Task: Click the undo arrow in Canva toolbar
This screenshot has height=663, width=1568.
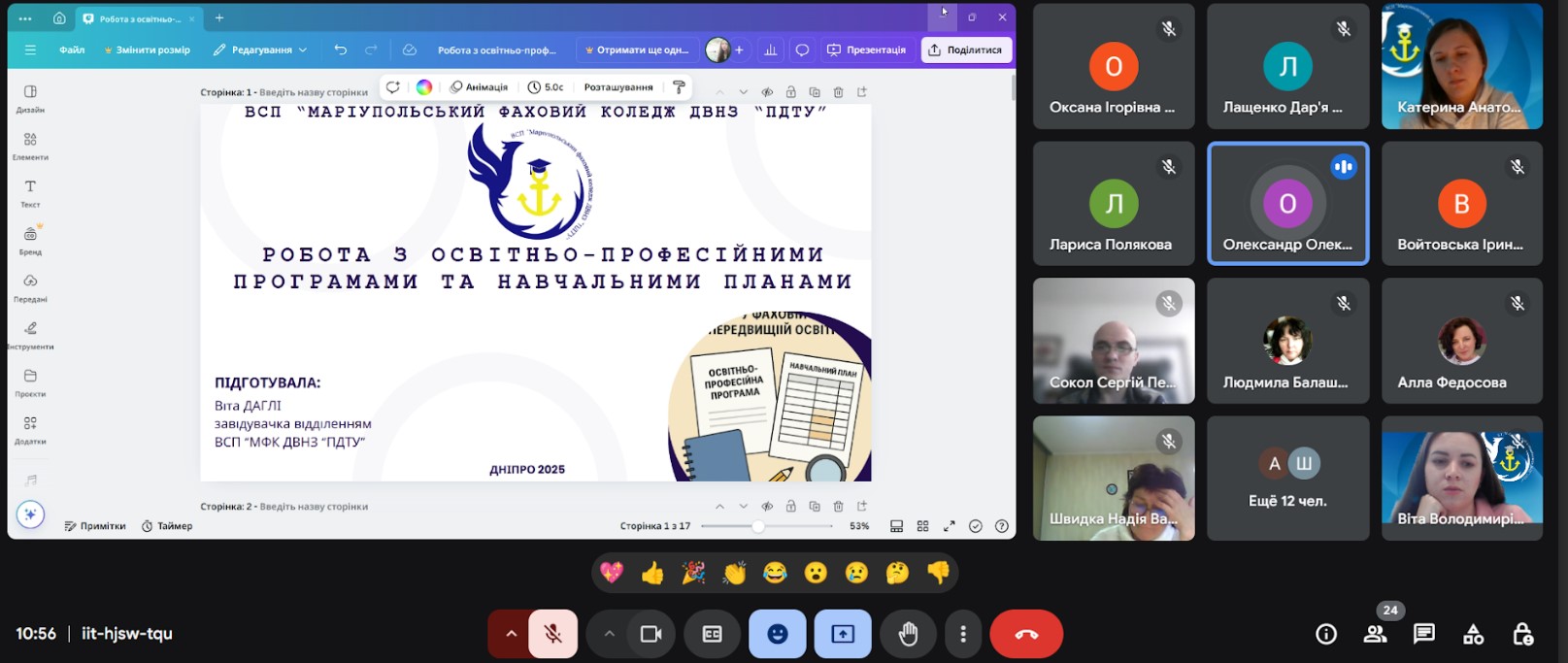Action: (x=340, y=50)
